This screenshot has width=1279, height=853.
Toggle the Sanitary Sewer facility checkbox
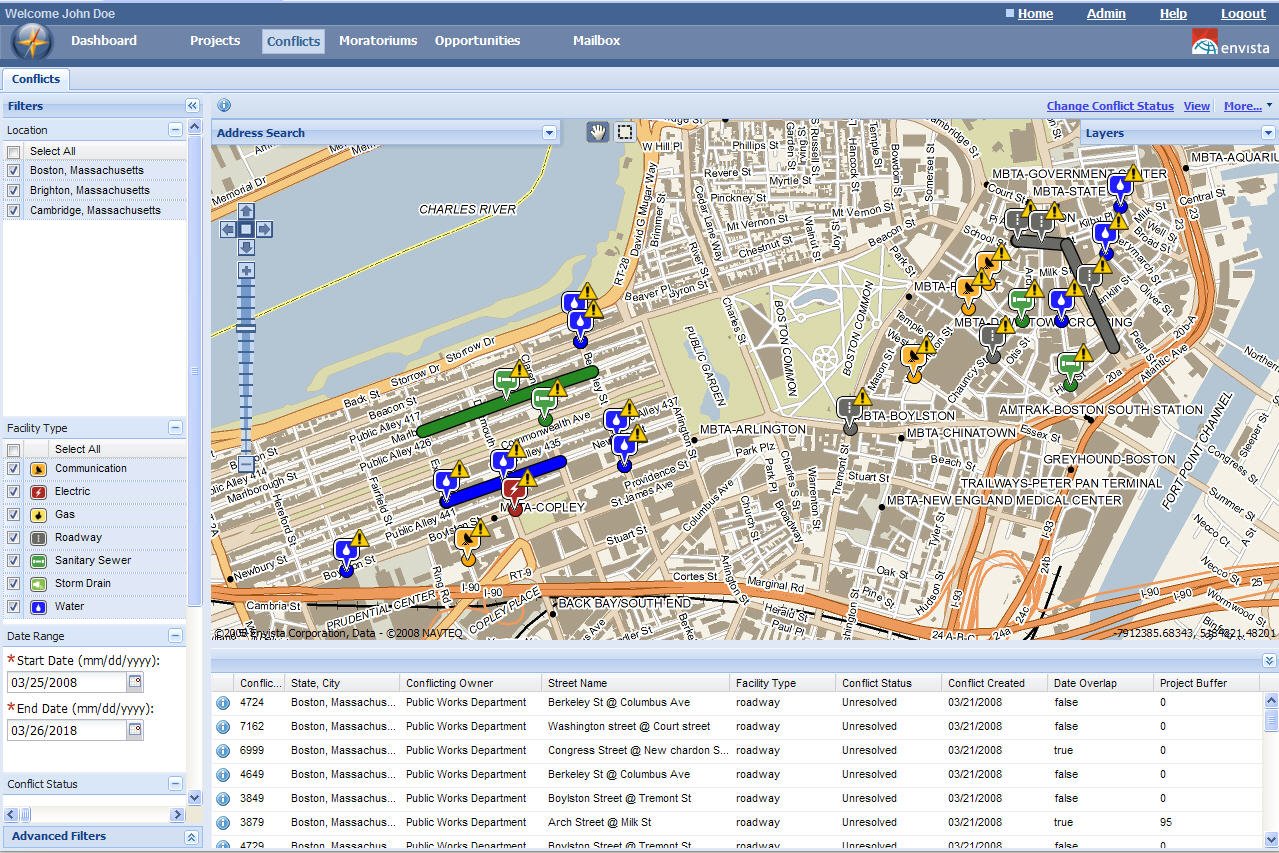coord(14,561)
